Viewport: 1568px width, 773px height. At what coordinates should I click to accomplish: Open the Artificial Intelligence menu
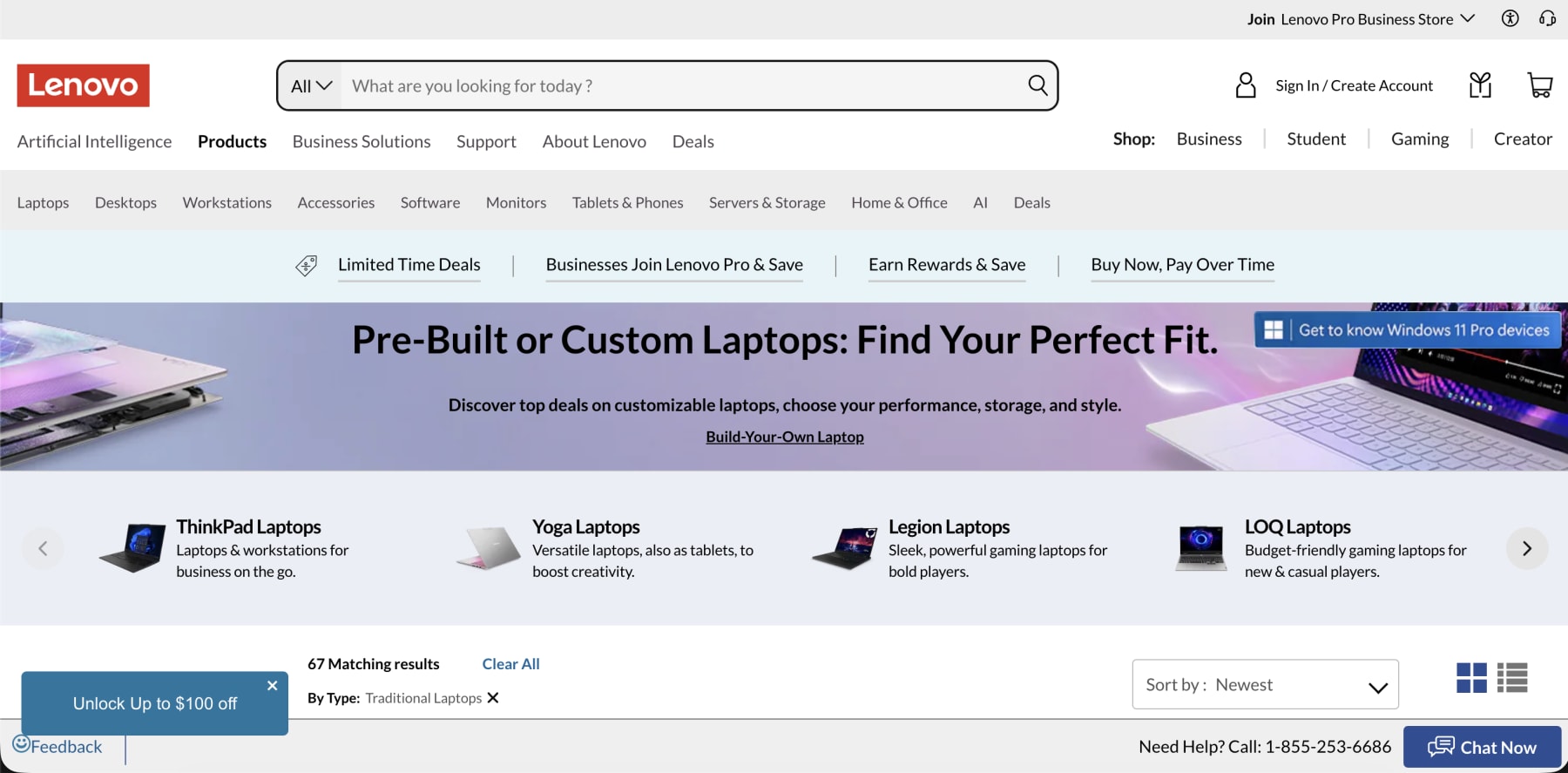[94, 141]
